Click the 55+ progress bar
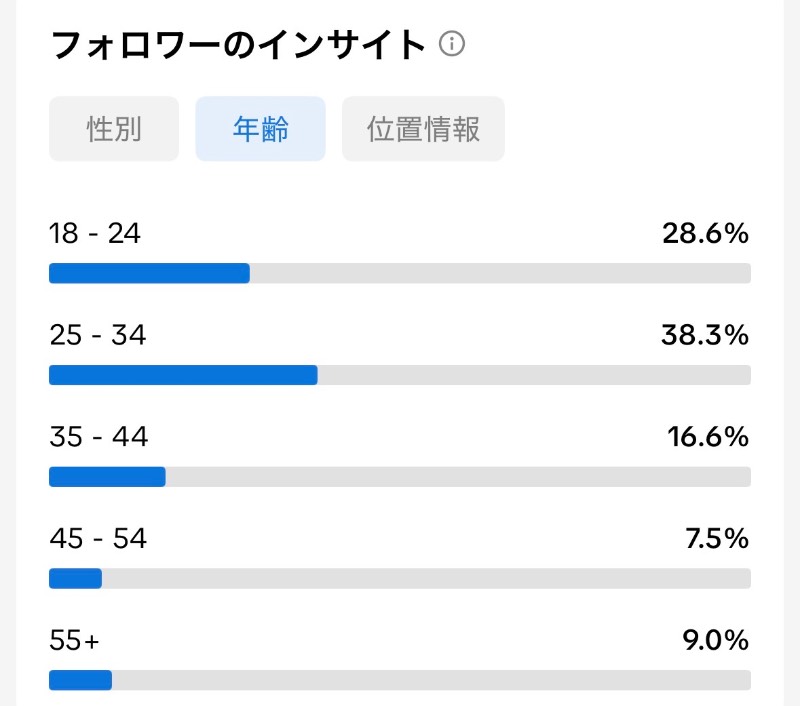Viewport: 800px width, 706px height. (x=399, y=680)
